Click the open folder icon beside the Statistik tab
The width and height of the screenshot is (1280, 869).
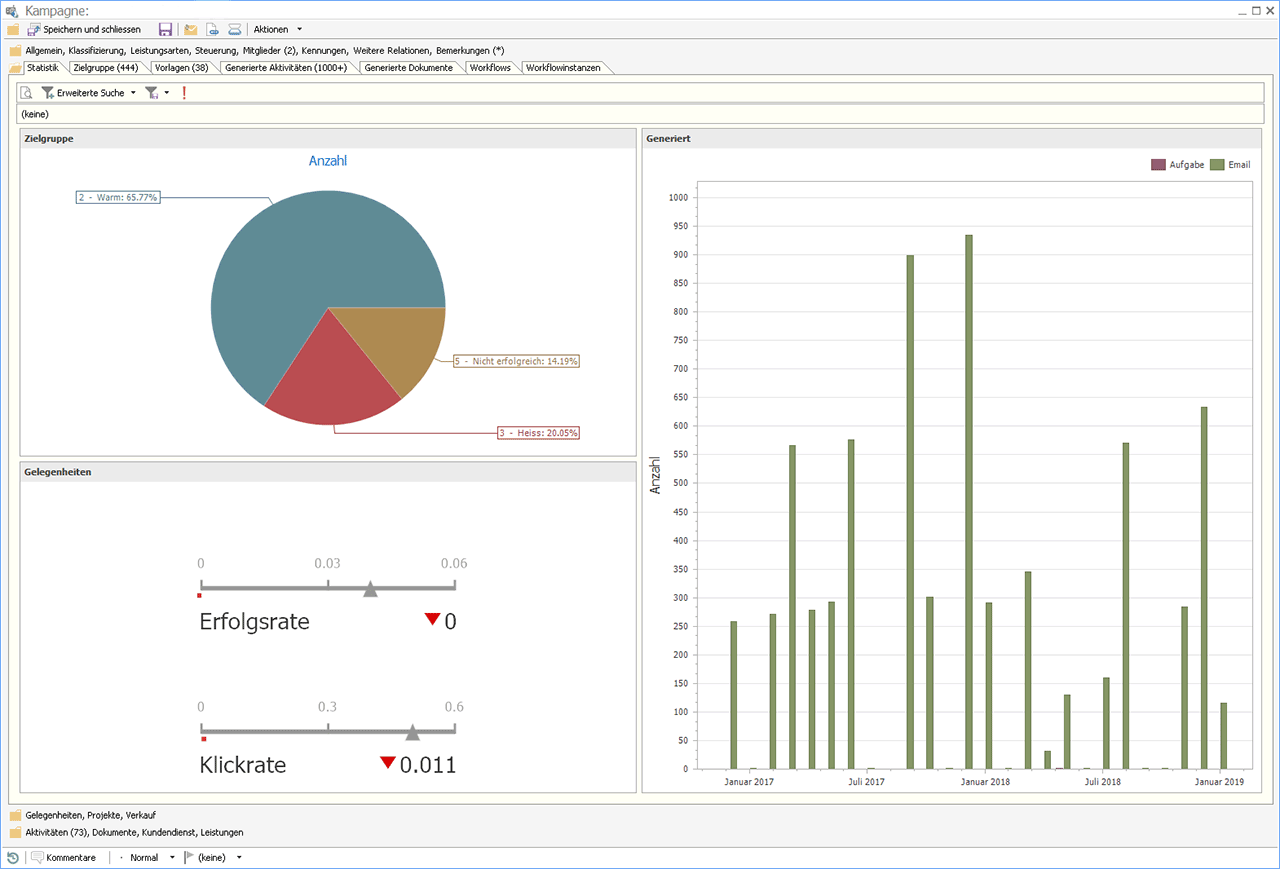[15, 68]
